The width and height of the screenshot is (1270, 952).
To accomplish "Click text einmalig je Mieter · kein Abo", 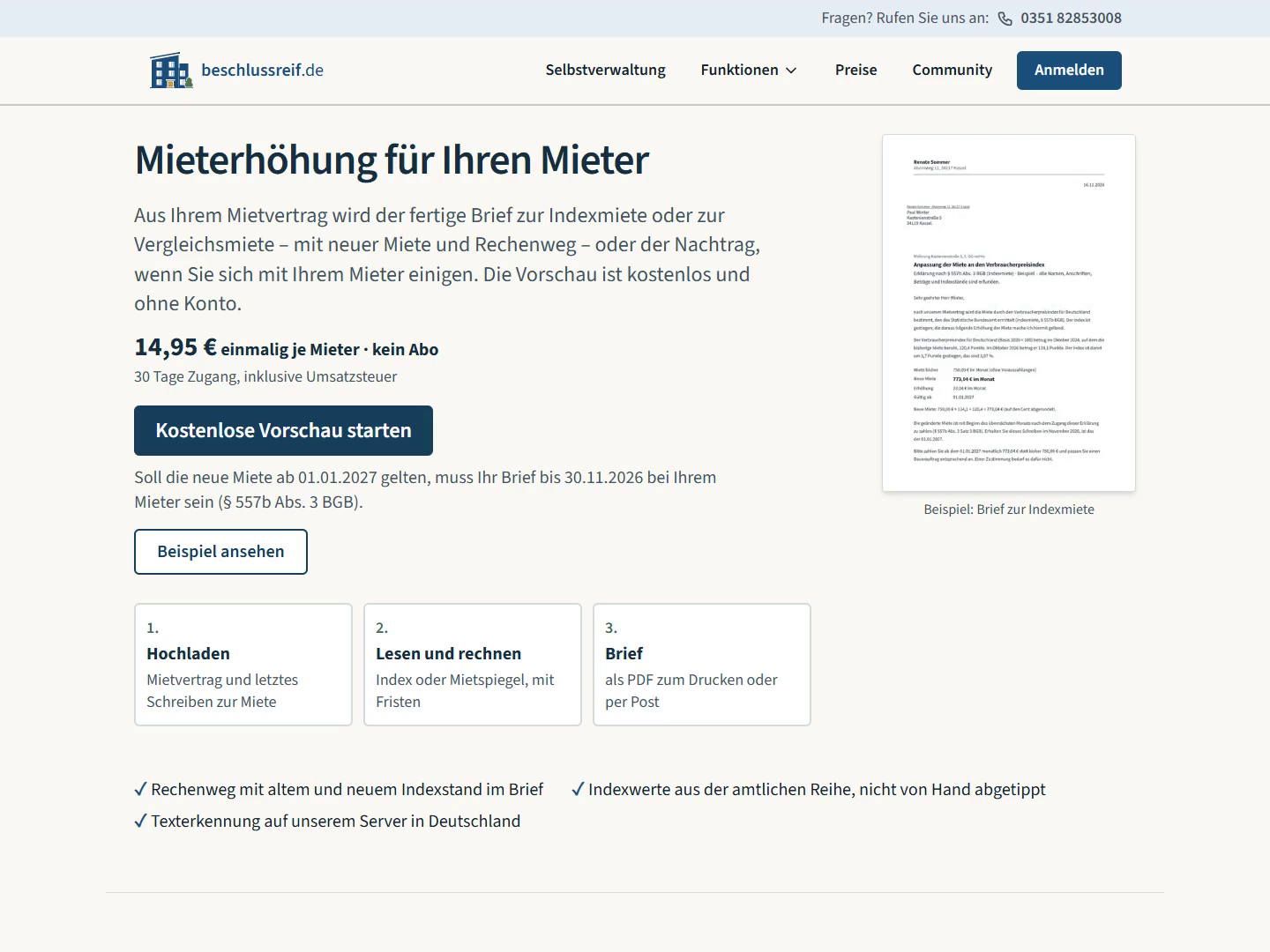I will tap(330, 350).
